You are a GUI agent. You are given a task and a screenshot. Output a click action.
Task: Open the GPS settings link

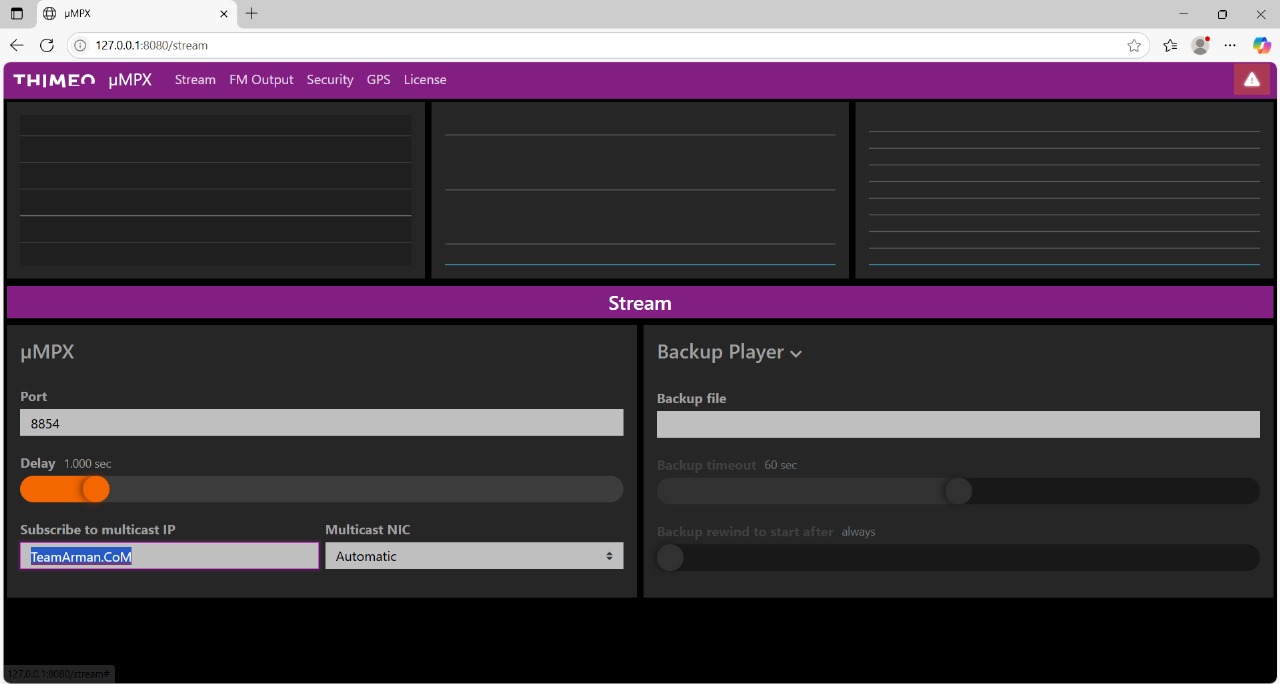(x=378, y=80)
